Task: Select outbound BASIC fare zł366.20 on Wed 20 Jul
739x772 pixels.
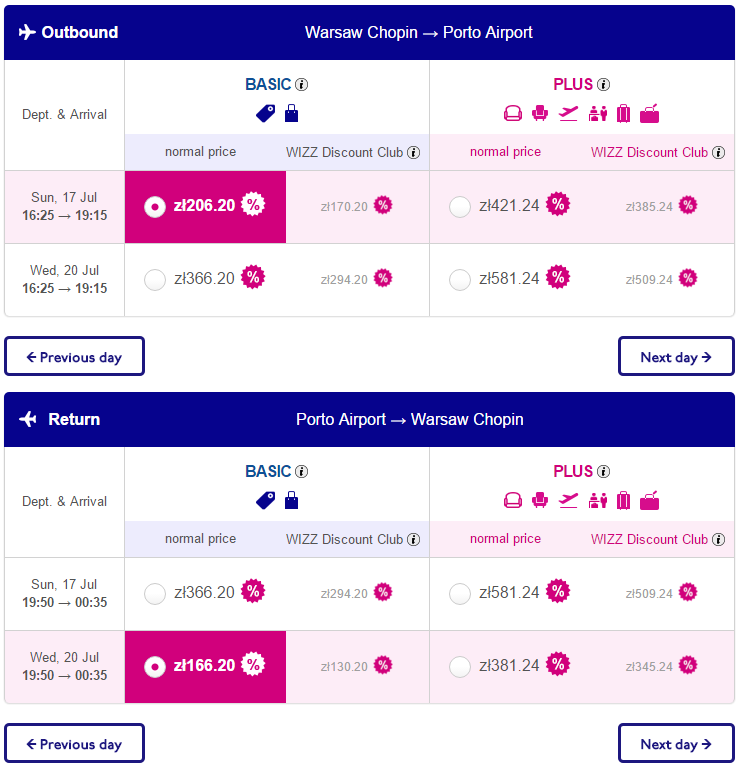Action: click(x=155, y=280)
